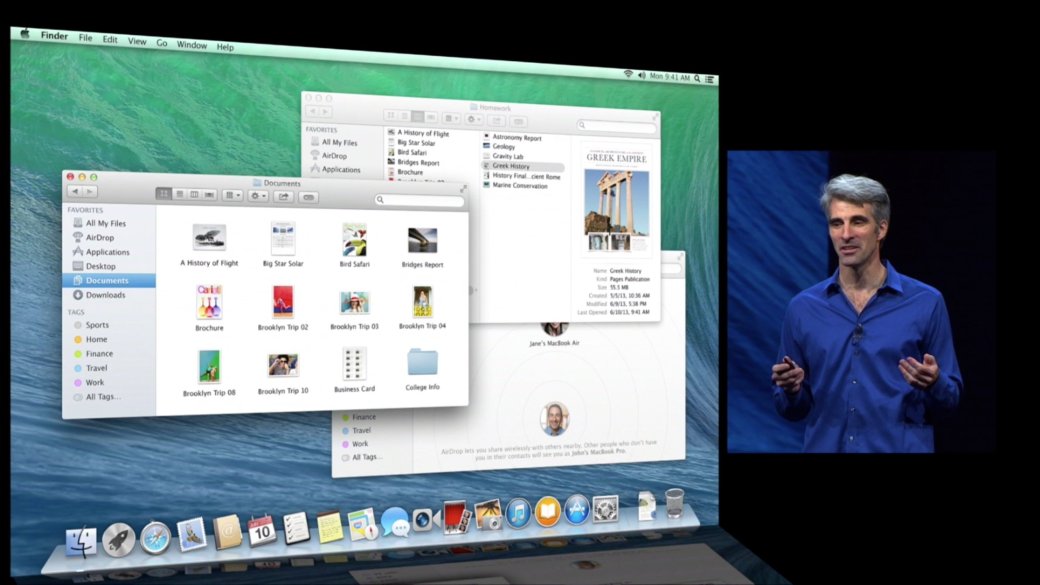Select A History of Flight file thumbnail
The width and height of the screenshot is (1040, 585).
209,237
